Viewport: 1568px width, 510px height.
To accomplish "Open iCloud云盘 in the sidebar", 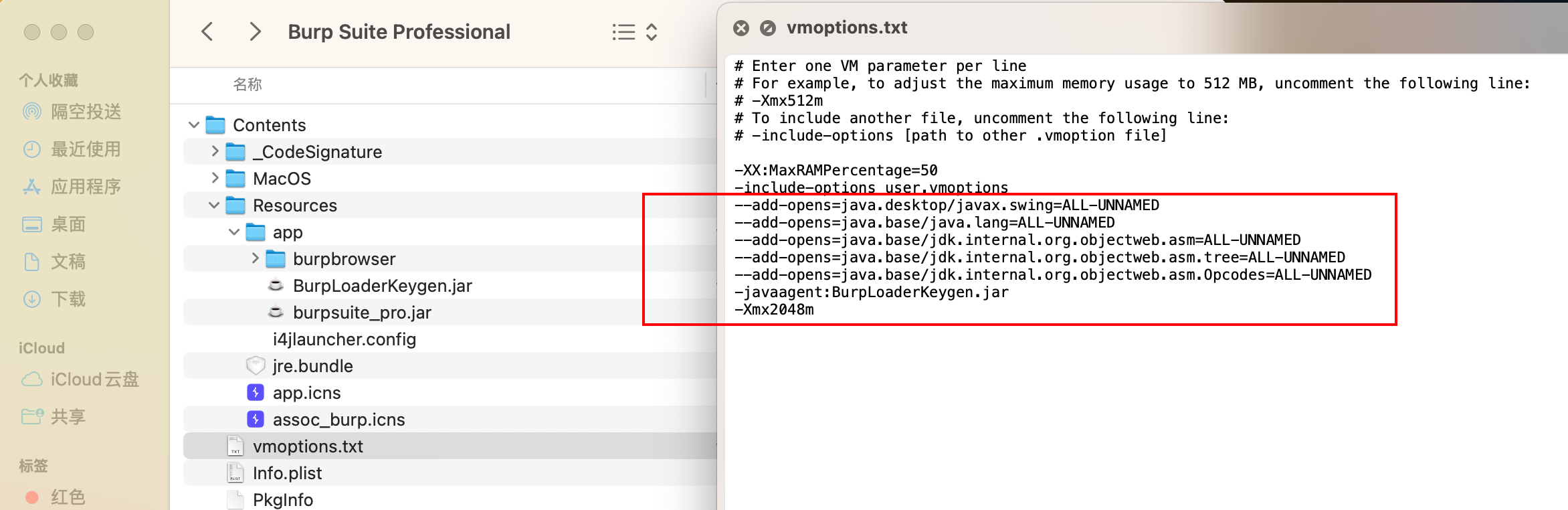I will [80, 379].
